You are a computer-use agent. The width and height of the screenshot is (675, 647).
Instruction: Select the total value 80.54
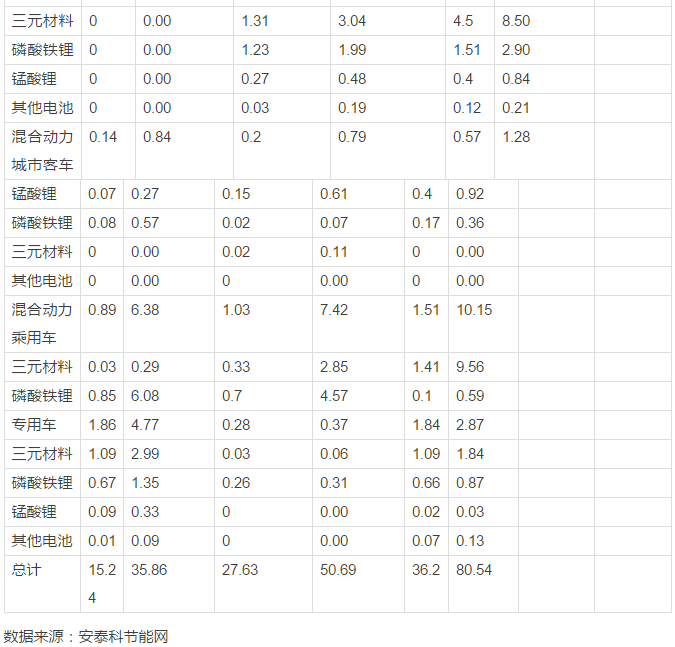click(474, 570)
